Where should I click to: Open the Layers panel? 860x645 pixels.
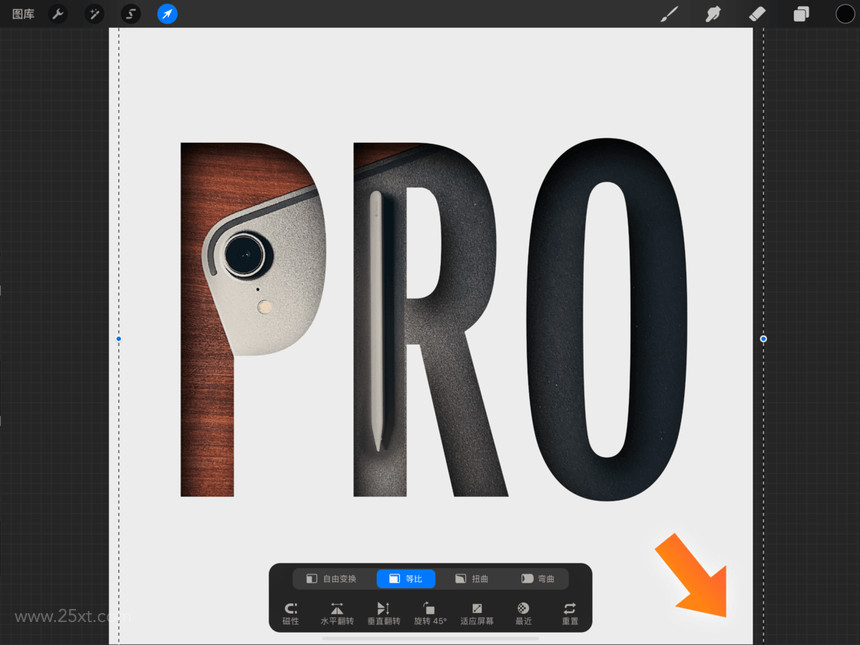point(801,14)
